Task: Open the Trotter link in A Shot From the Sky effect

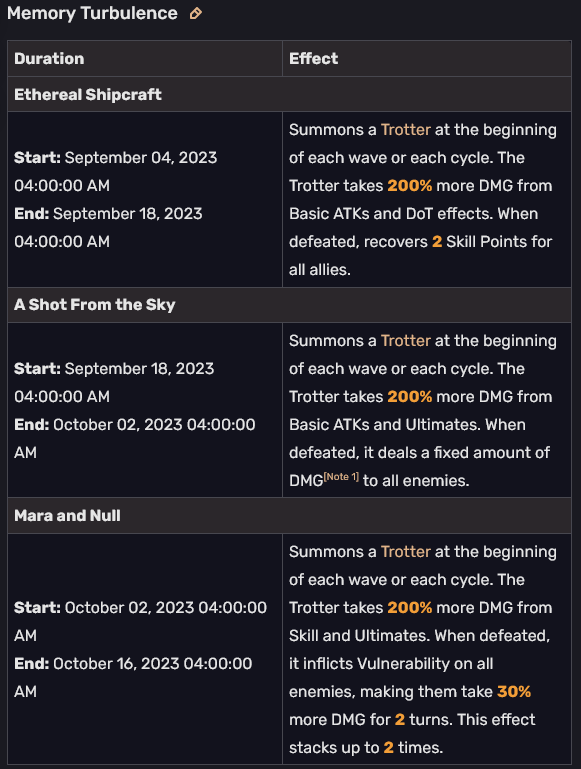Action: tap(405, 341)
